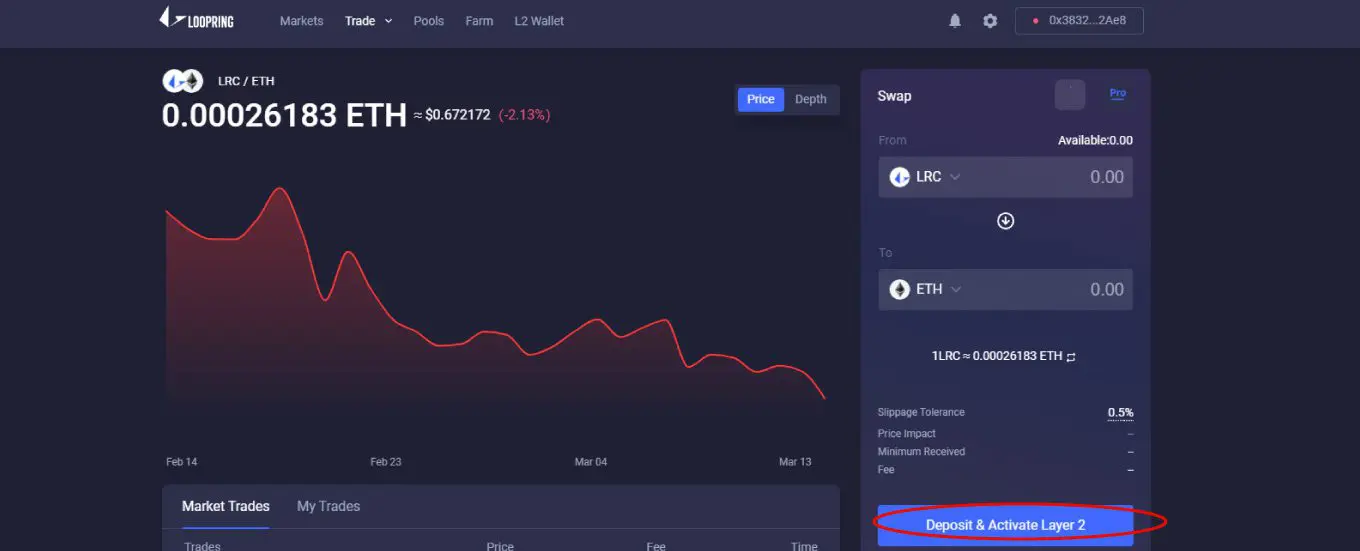Image resolution: width=1360 pixels, height=551 pixels.
Task: Click the Mar 04 axis label
Action: coord(591,462)
